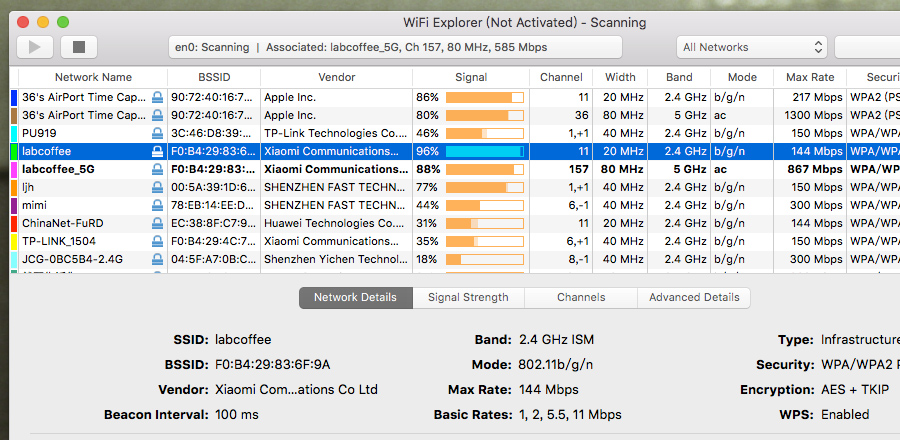900x440 pixels.
Task: Select the Network Details tab
Action: tap(355, 297)
